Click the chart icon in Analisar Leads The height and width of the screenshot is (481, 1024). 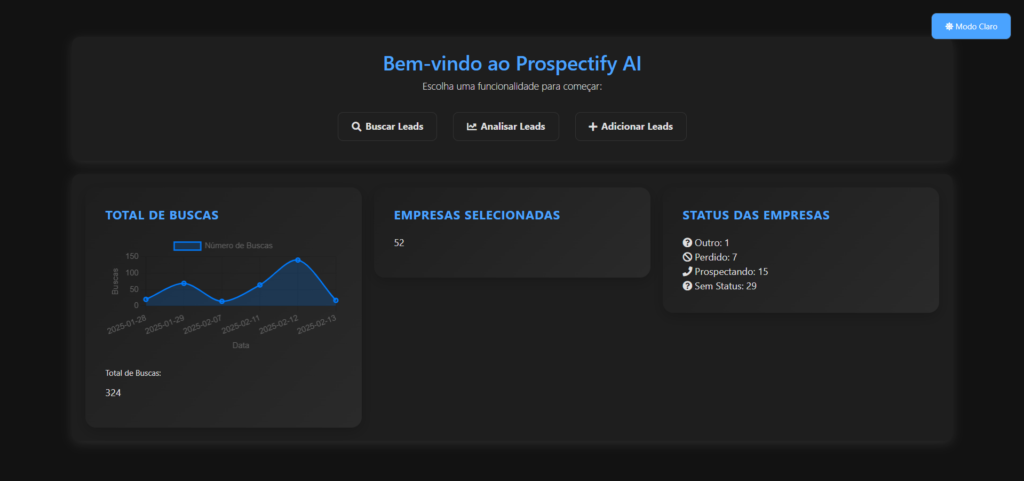point(472,127)
